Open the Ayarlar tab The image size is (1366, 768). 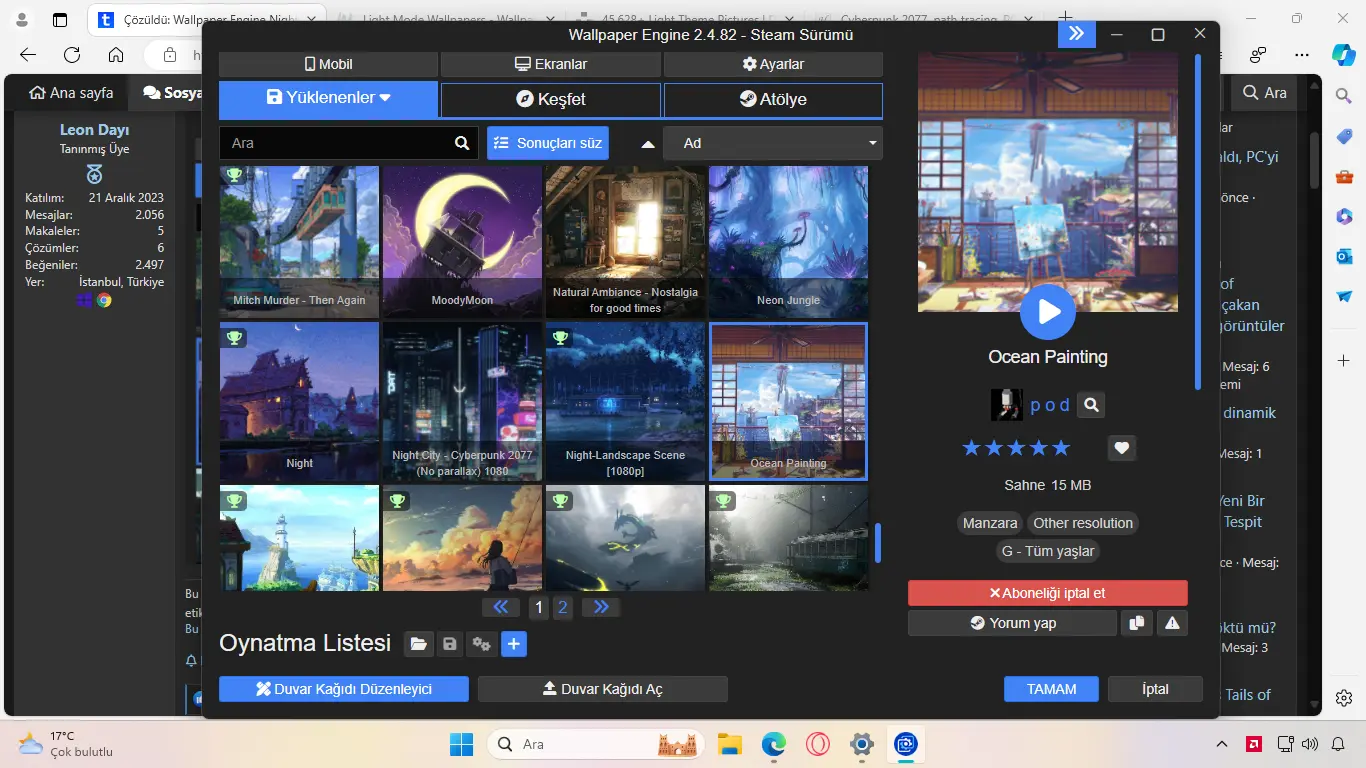click(773, 64)
